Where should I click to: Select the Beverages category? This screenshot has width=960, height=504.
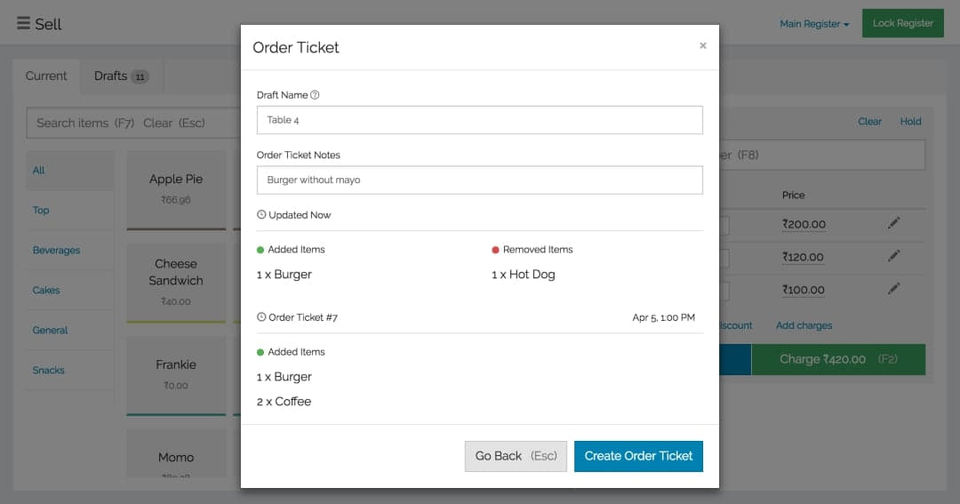point(56,250)
